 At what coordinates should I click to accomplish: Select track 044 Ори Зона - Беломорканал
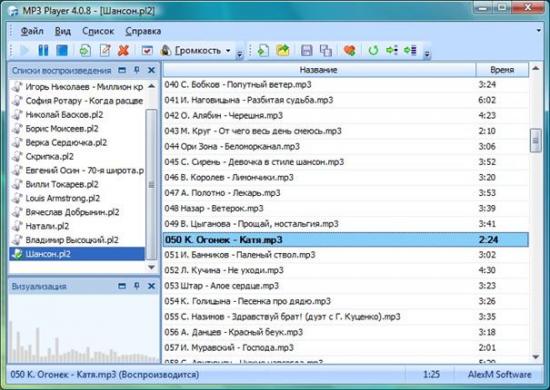(x=346, y=146)
